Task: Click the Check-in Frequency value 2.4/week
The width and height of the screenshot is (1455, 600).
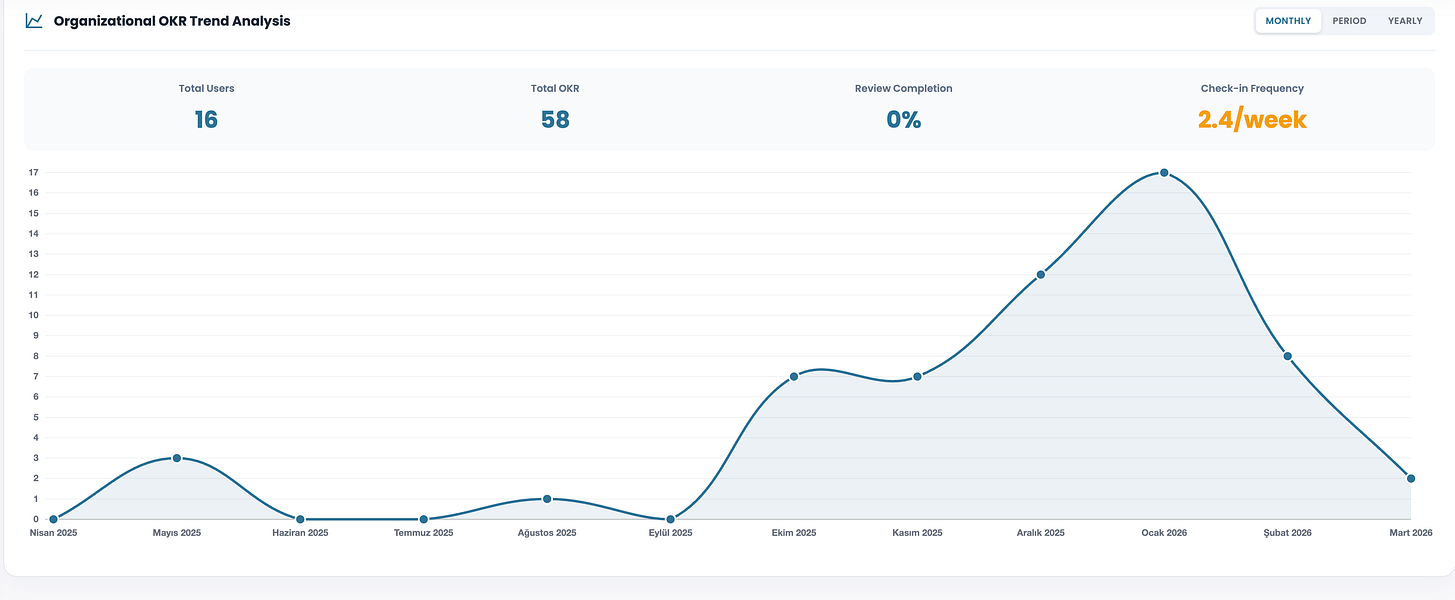Action: 1252,120
